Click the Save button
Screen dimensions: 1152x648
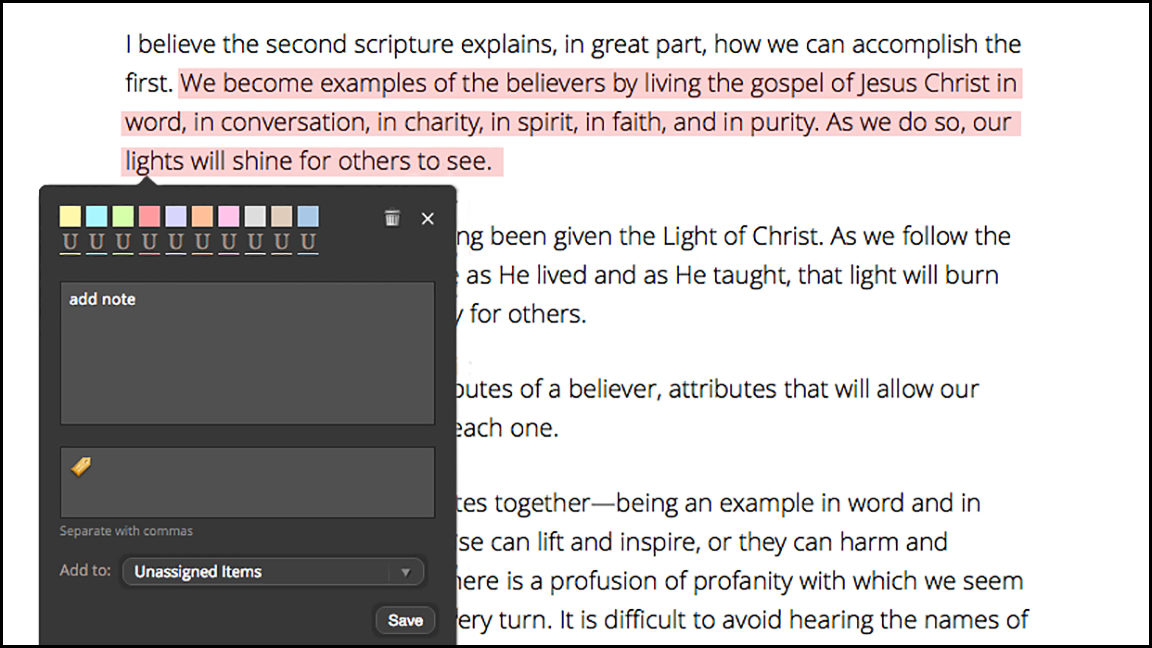click(x=405, y=620)
